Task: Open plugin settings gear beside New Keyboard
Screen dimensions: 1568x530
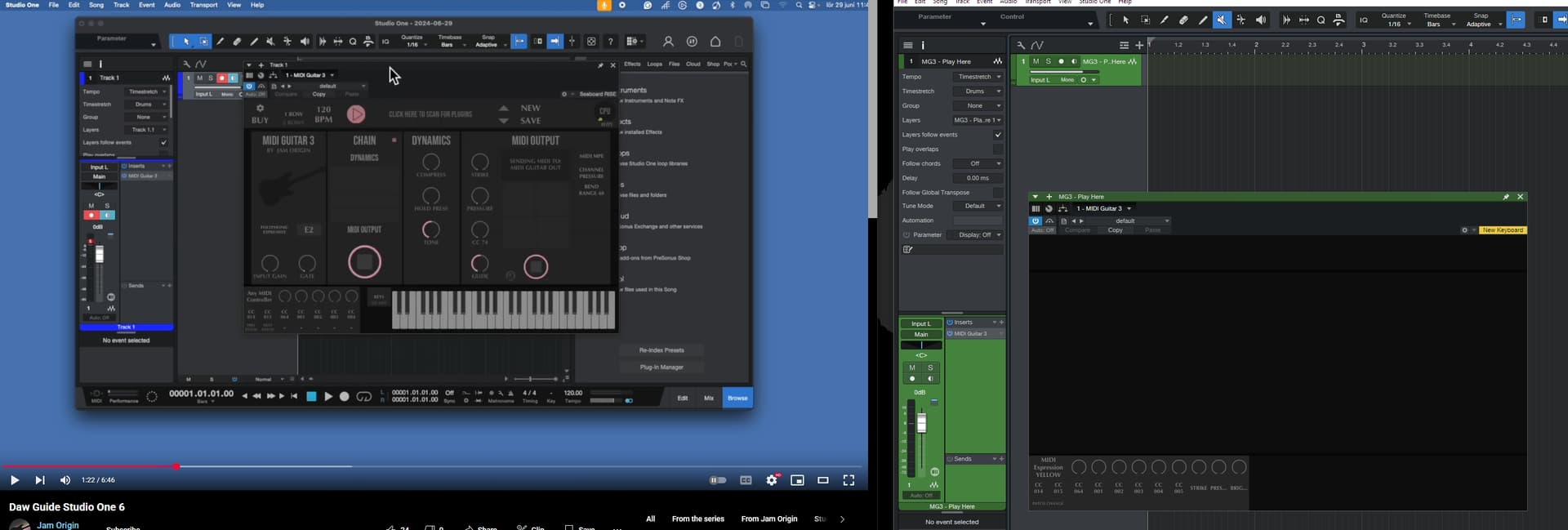Action: (x=1464, y=230)
